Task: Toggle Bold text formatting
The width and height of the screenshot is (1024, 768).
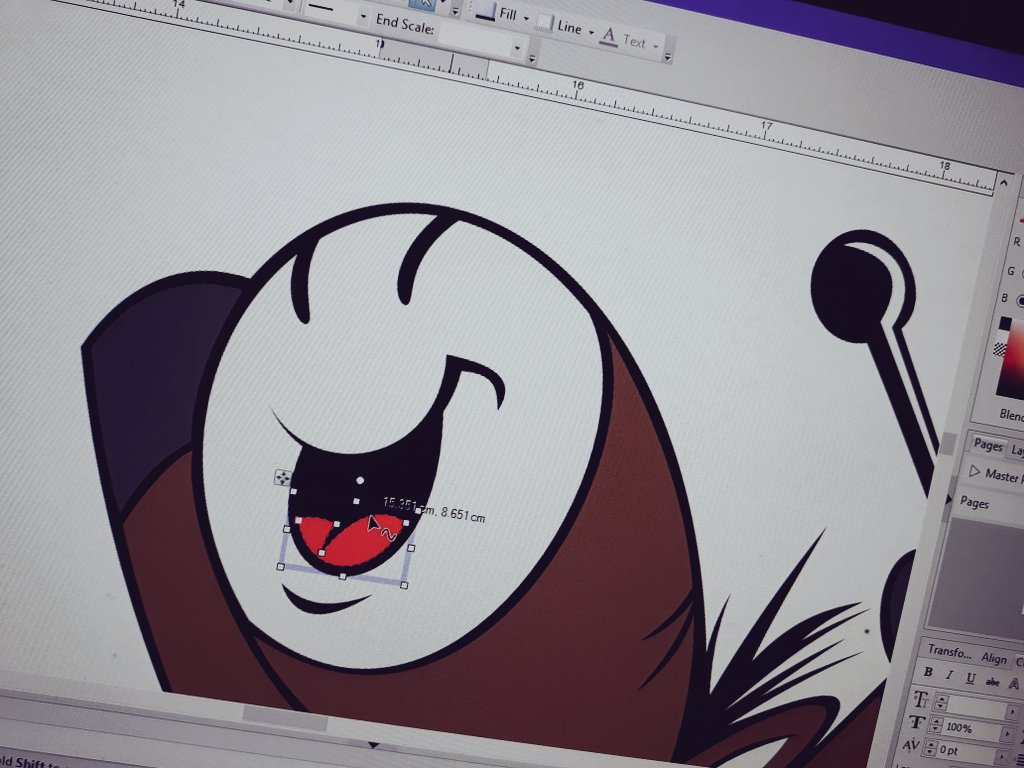Action: [928, 673]
